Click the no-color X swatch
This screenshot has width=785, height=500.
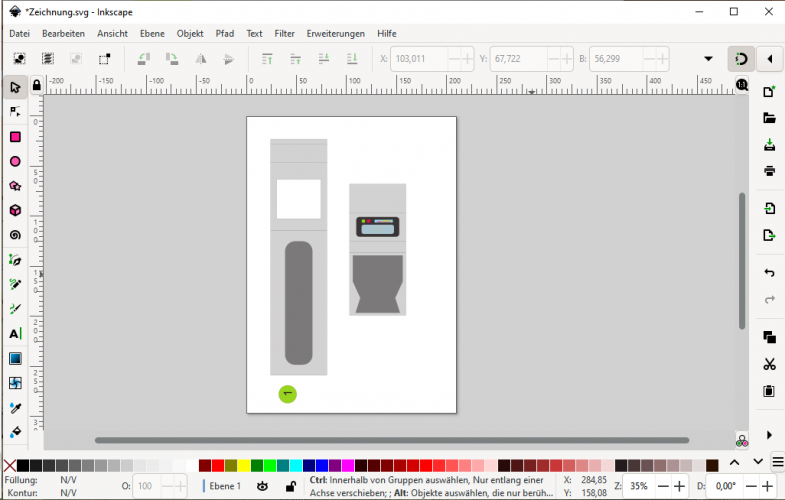pos(10,466)
